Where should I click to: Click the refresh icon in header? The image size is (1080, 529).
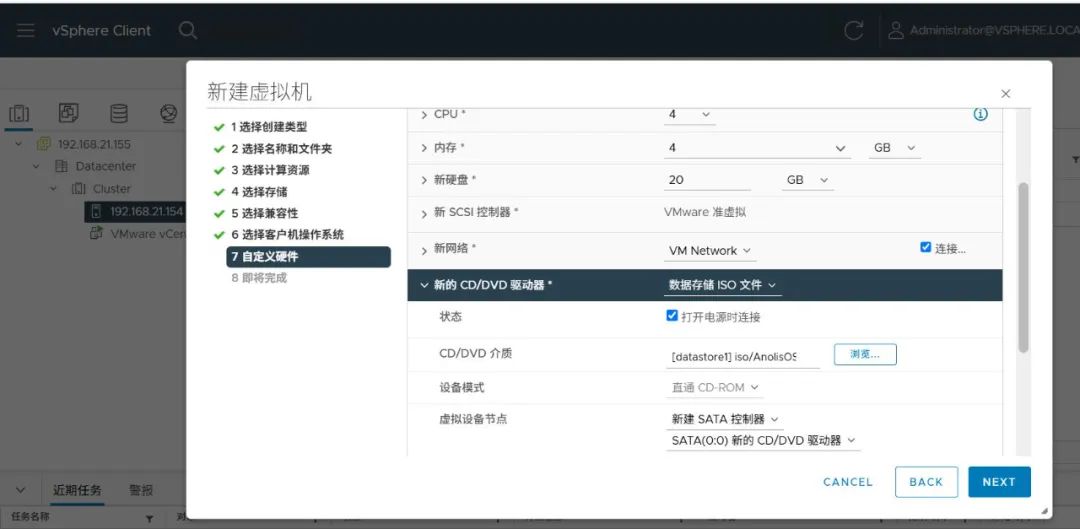click(x=853, y=30)
